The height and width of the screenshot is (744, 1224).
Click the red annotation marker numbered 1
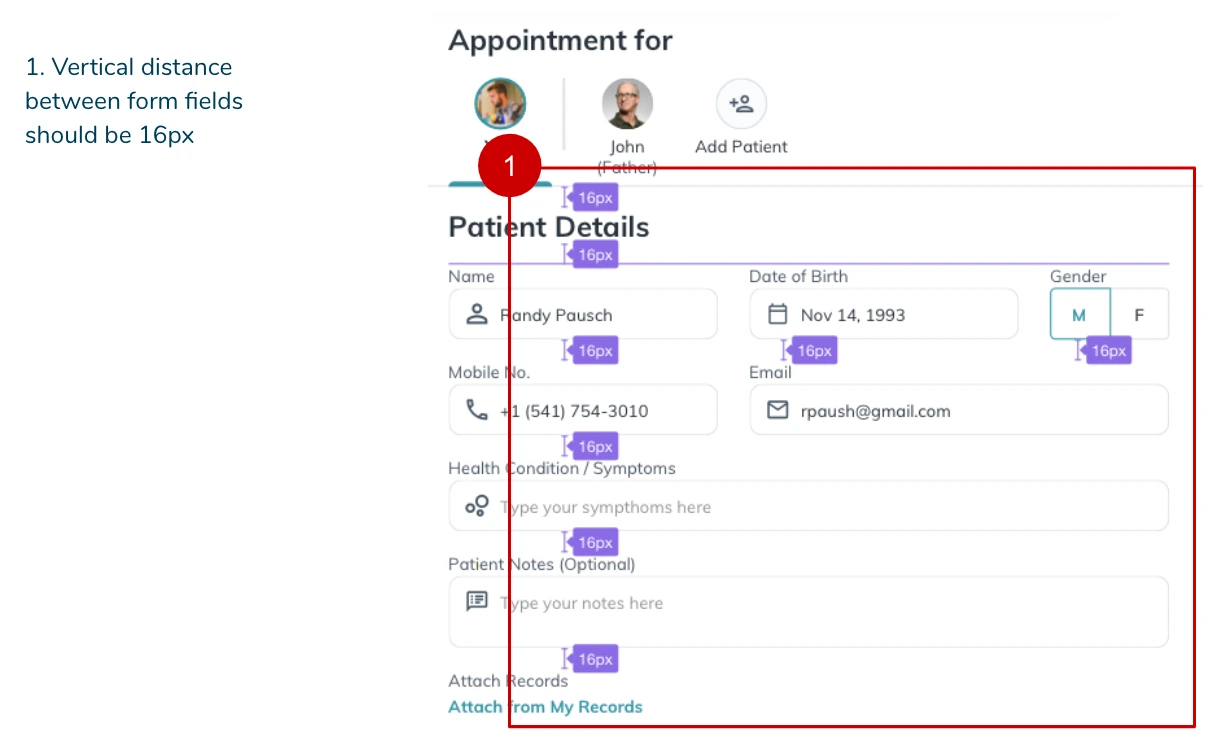pos(509,166)
